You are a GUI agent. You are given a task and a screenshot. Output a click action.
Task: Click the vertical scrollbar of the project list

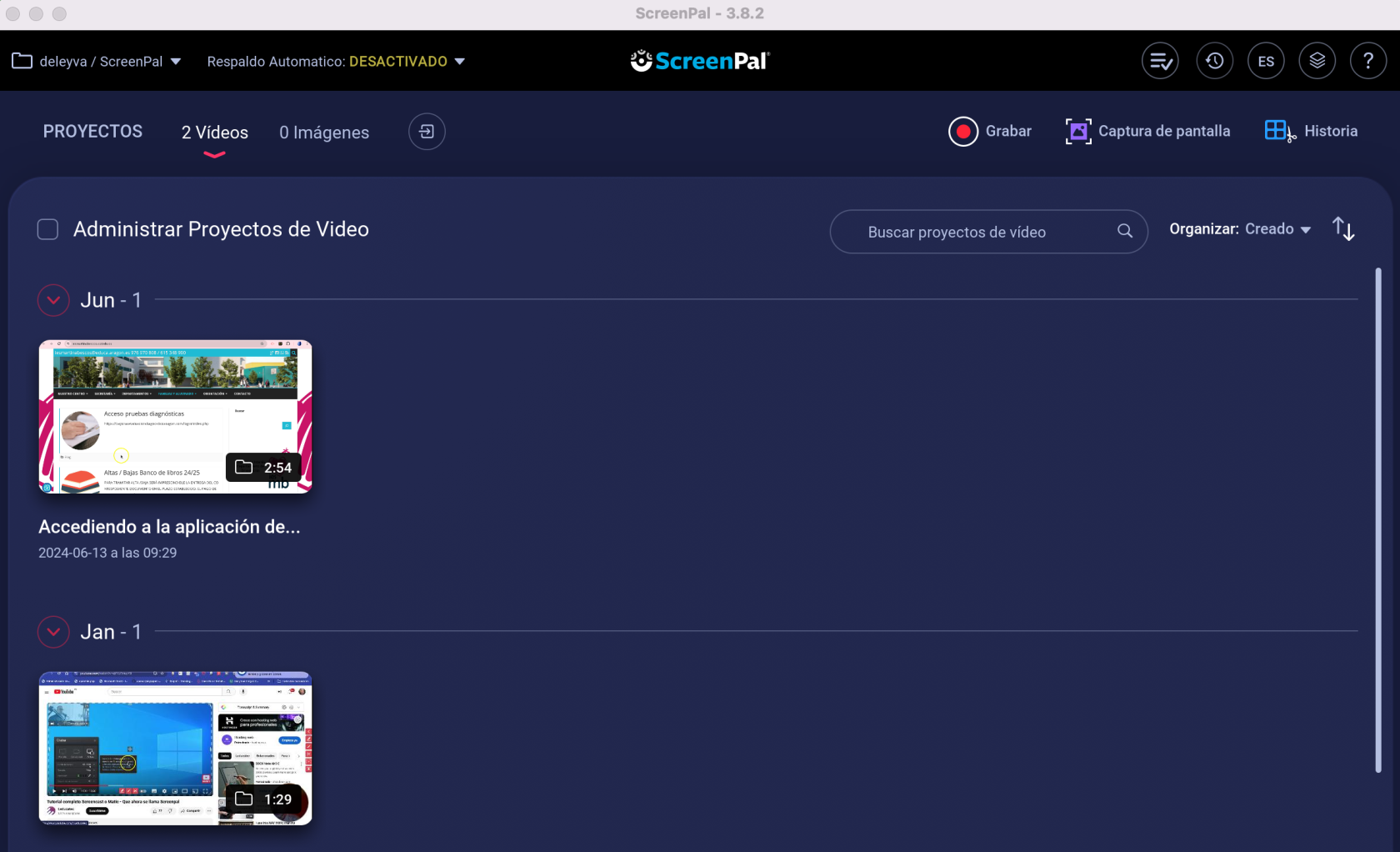[x=1378, y=521]
